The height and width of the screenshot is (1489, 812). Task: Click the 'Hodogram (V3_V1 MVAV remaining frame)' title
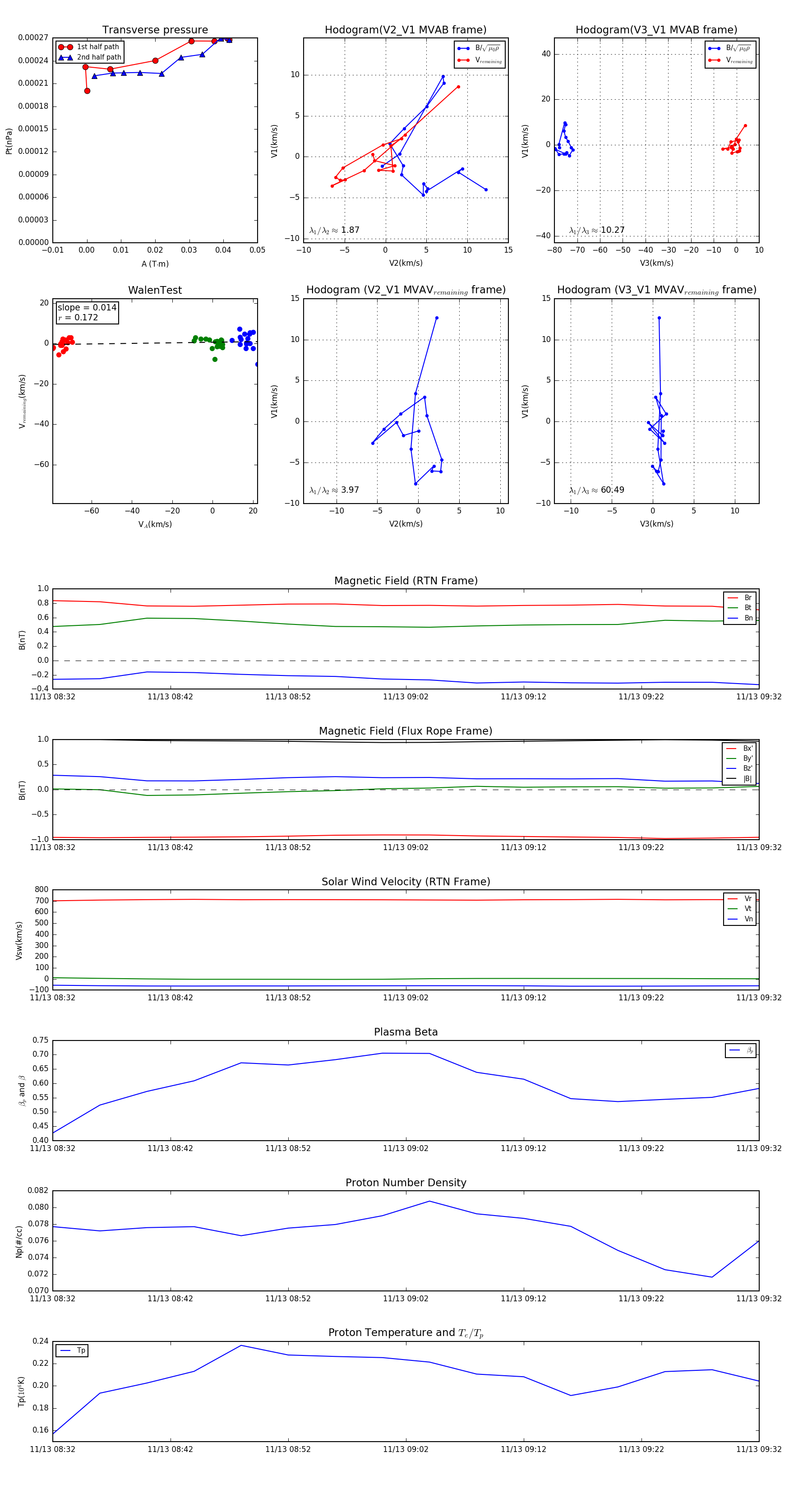click(x=656, y=290)
